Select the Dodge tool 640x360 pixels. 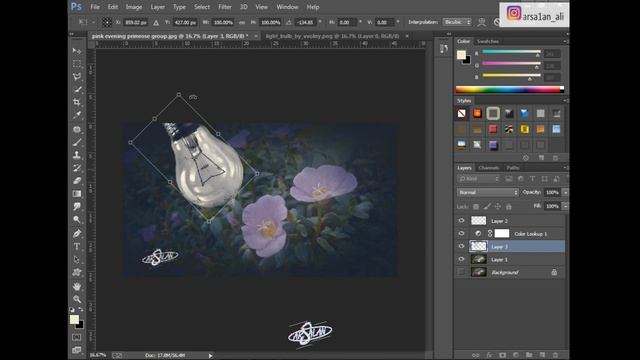[76, 220]
